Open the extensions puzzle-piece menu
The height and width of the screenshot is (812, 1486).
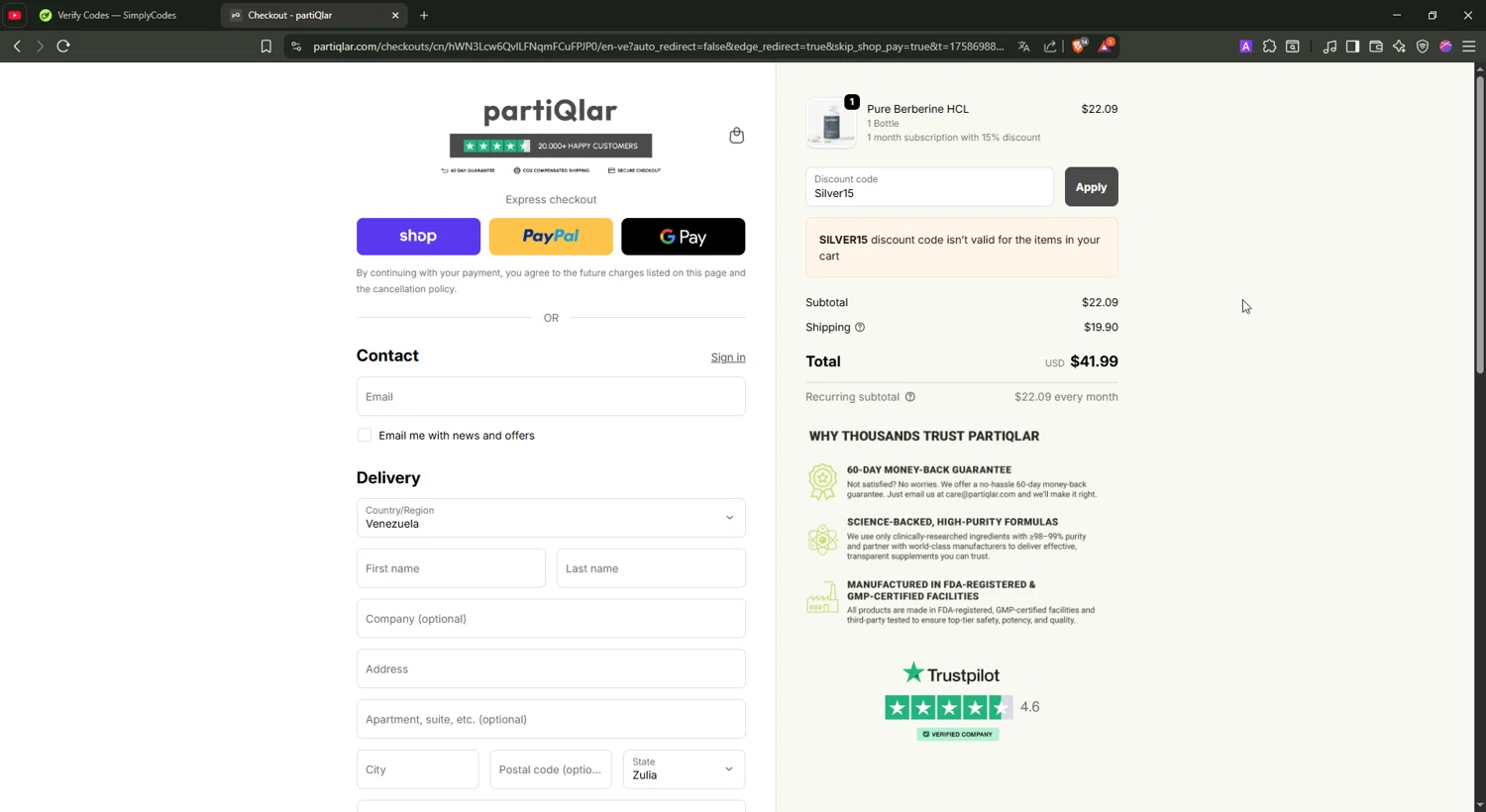[x=1269, y=47]
